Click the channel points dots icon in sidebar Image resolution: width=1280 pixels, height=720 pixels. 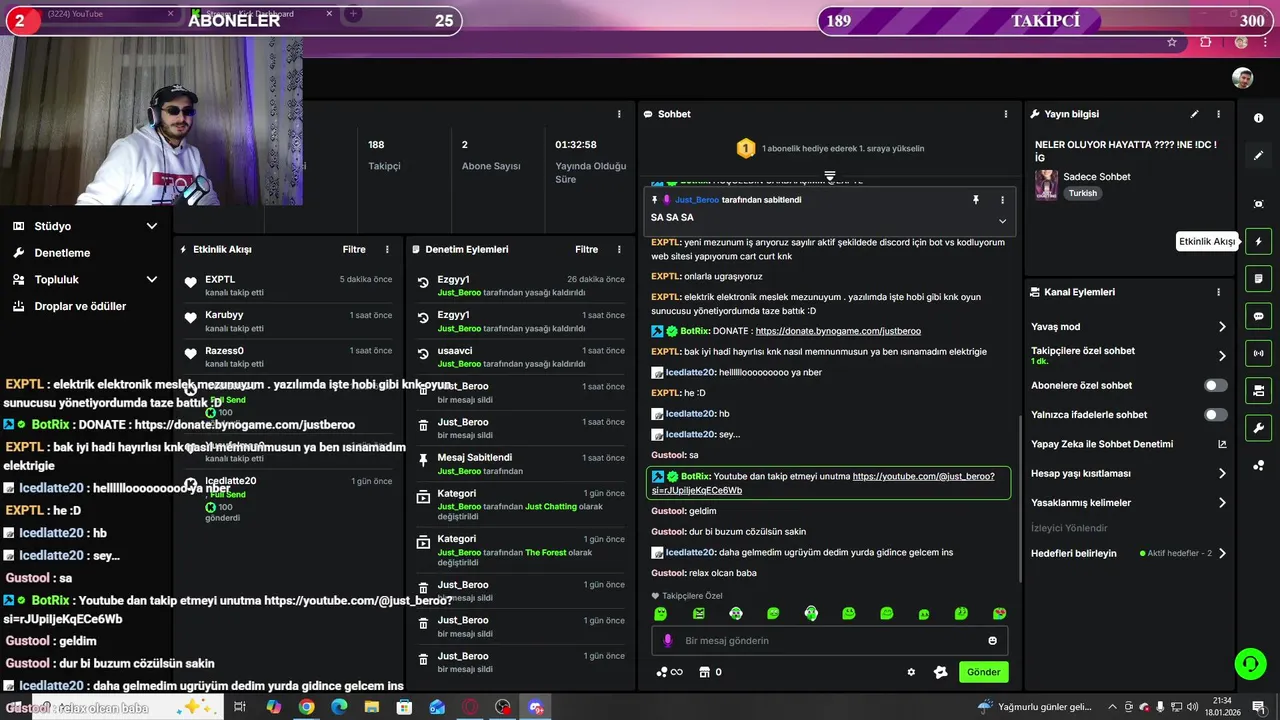[x=1258, y=466]
